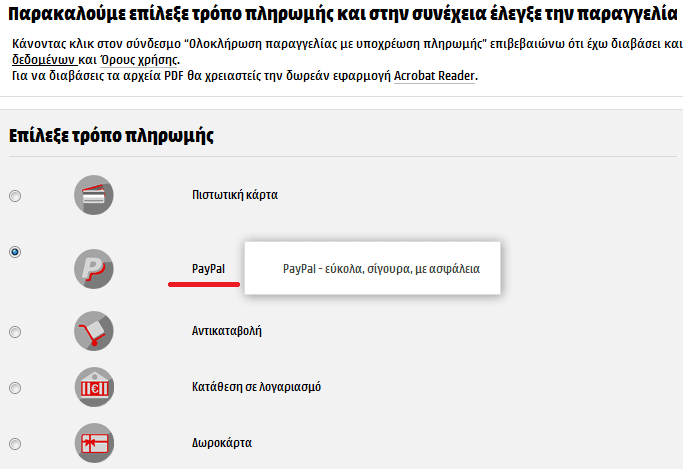Select the PayPal radio button
The height and width of the screenshot is (469, 683).
(x=15, y=252)
